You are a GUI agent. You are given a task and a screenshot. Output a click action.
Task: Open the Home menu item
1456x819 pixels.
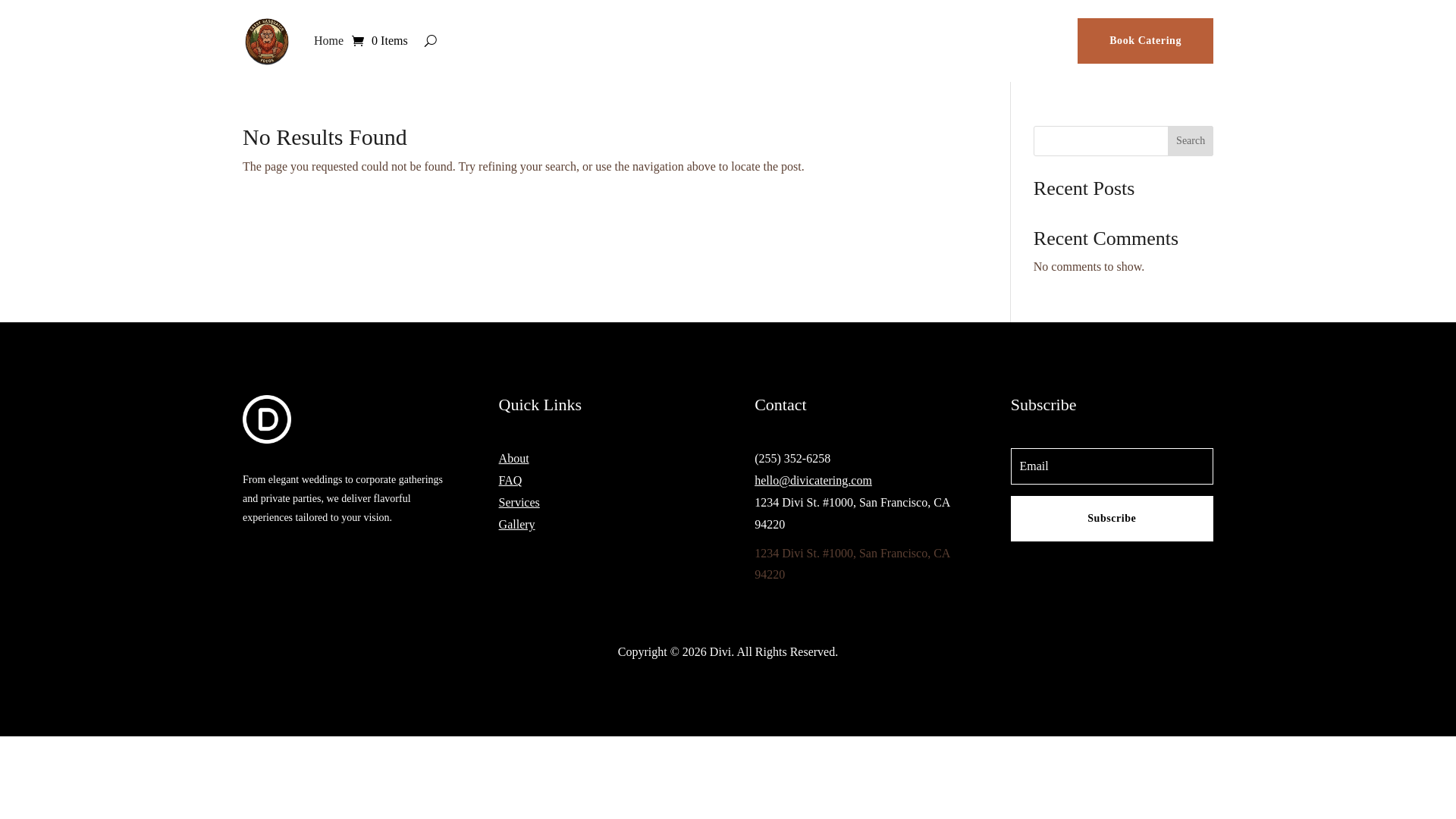(x=328, y=41)
